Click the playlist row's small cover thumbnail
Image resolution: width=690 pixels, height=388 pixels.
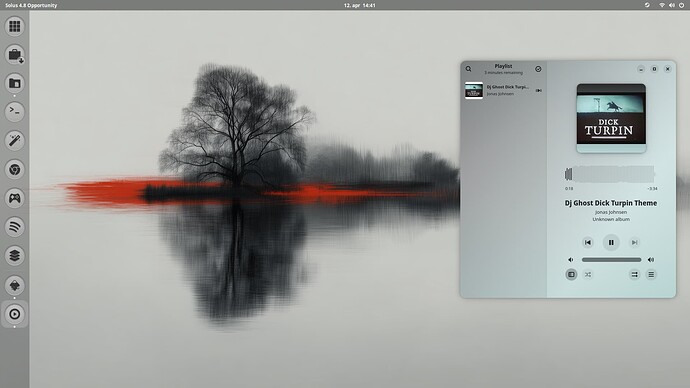point(474,90)
